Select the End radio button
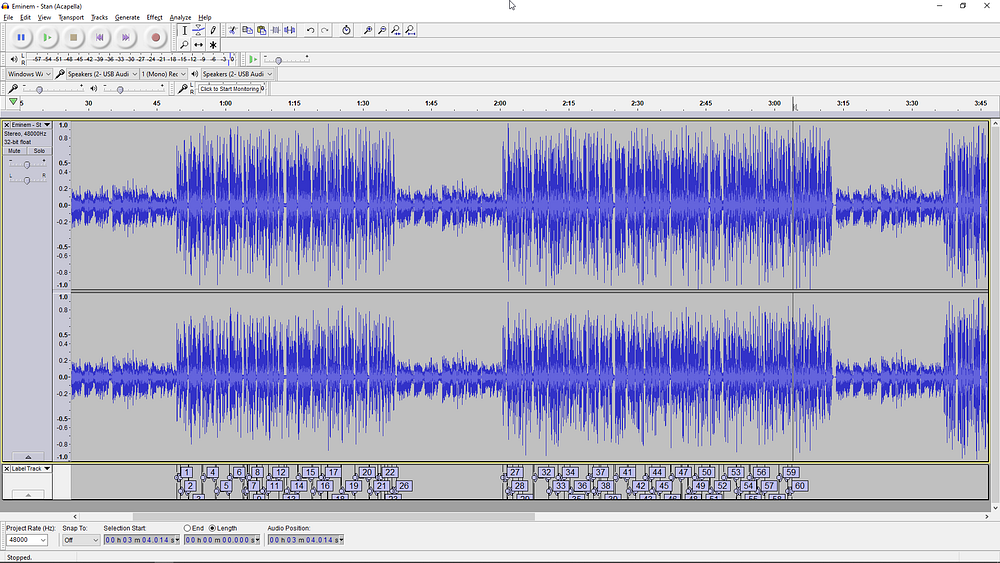Viewport: 1000px width, 563px height. [x=187, y=528]
